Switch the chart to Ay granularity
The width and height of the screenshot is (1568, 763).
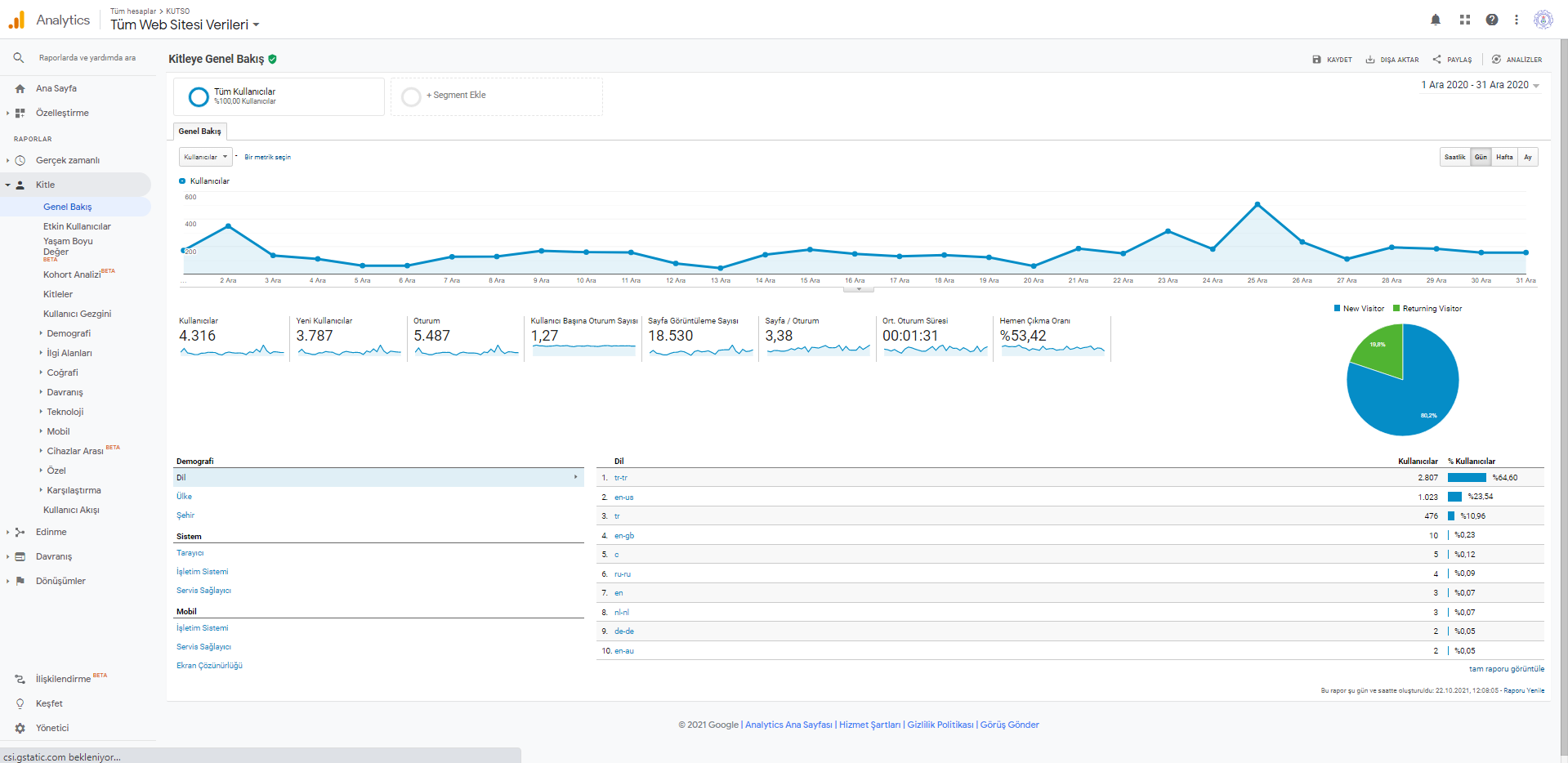tap(1528, 157)
